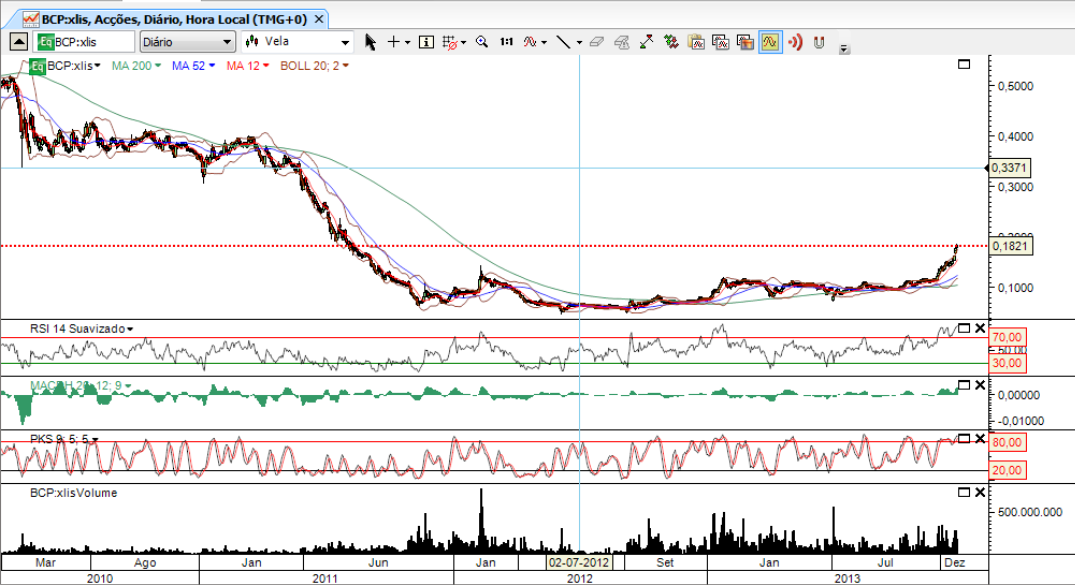Screen dimensions: 1075x585
Task: Click the magnifier zoom tool
Action: pyautogui.click(x=482, y=42)
